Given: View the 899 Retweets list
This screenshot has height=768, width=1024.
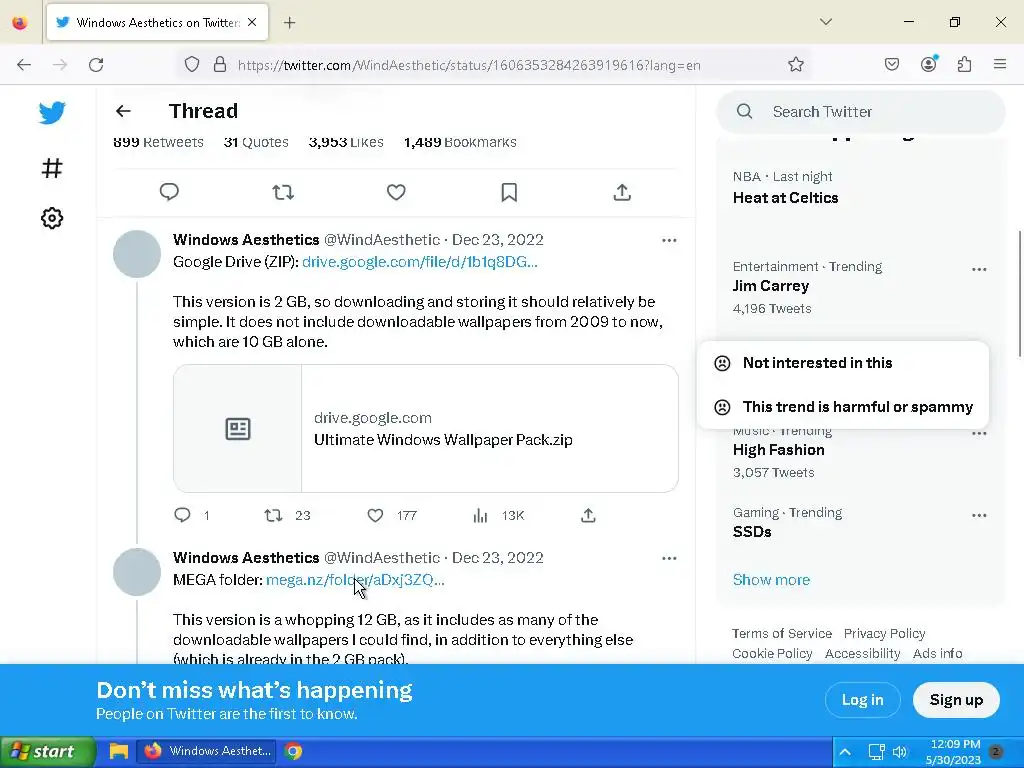Looking at the screenshot, I should (x=158, y=142).
